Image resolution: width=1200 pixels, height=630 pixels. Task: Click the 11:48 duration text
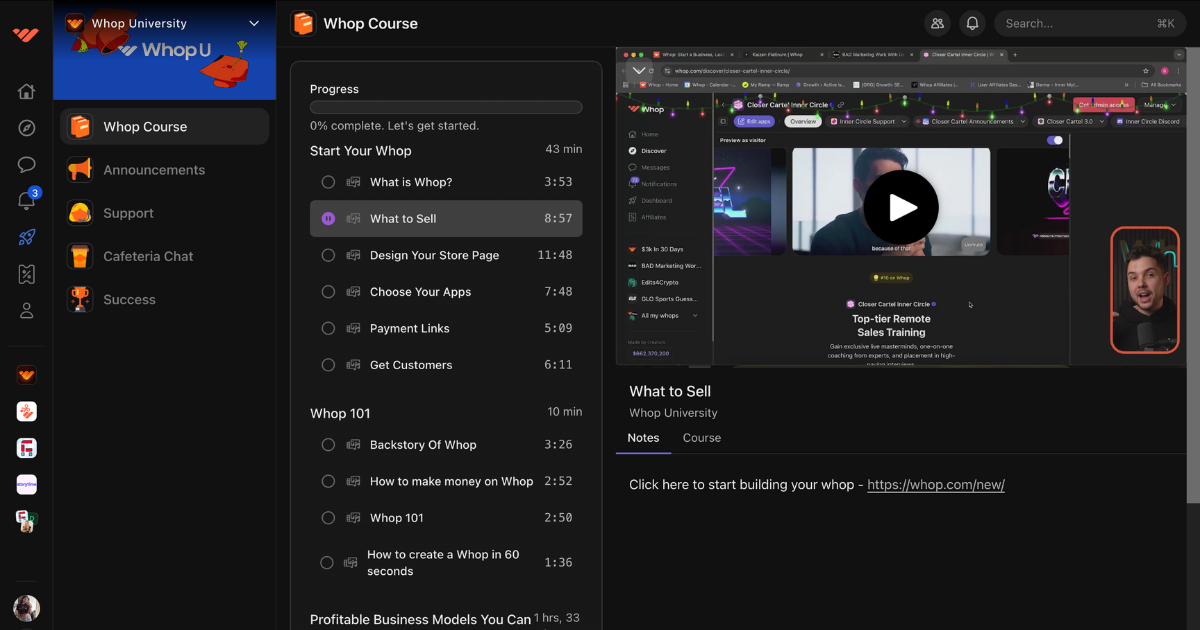click(555, 255)
